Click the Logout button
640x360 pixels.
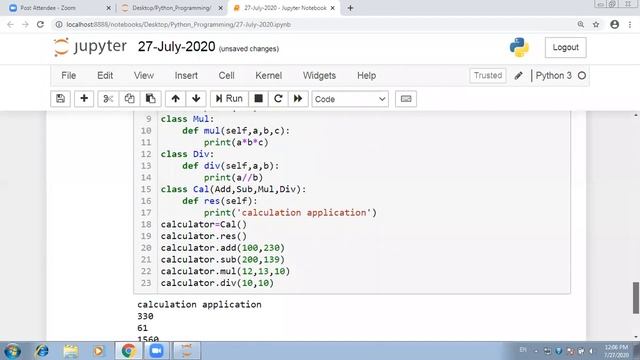565,47
